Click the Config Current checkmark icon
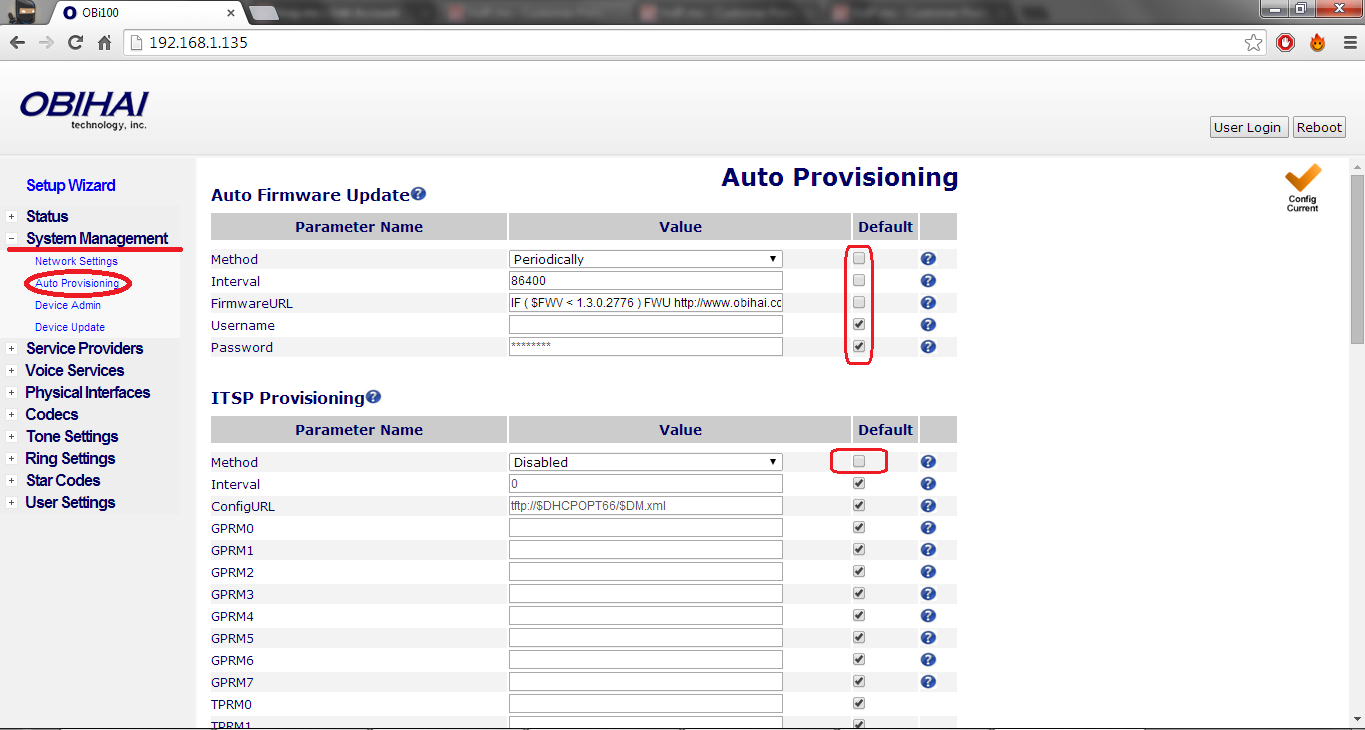Image resolution: width=1365 pixels, height=730 pixels. (x=1302, y=185)
